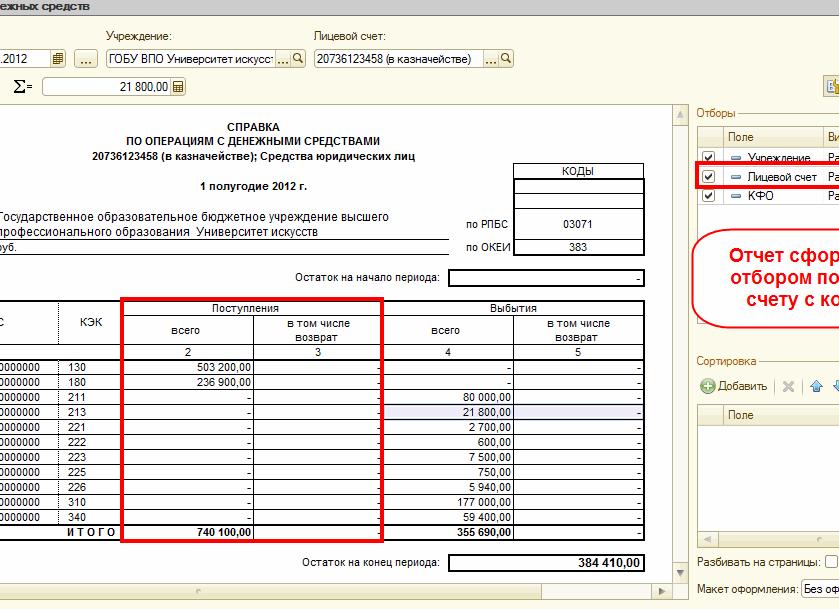Click Добавить in the Сортировка panel
The image size is (839, 609).
click(x=734, y=386)
